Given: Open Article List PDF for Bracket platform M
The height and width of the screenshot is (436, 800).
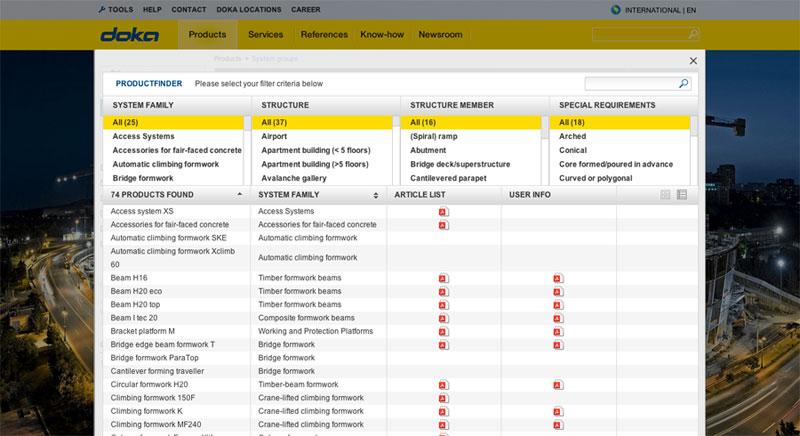Looking at the screenshot, I should click(x=443, y=331).
